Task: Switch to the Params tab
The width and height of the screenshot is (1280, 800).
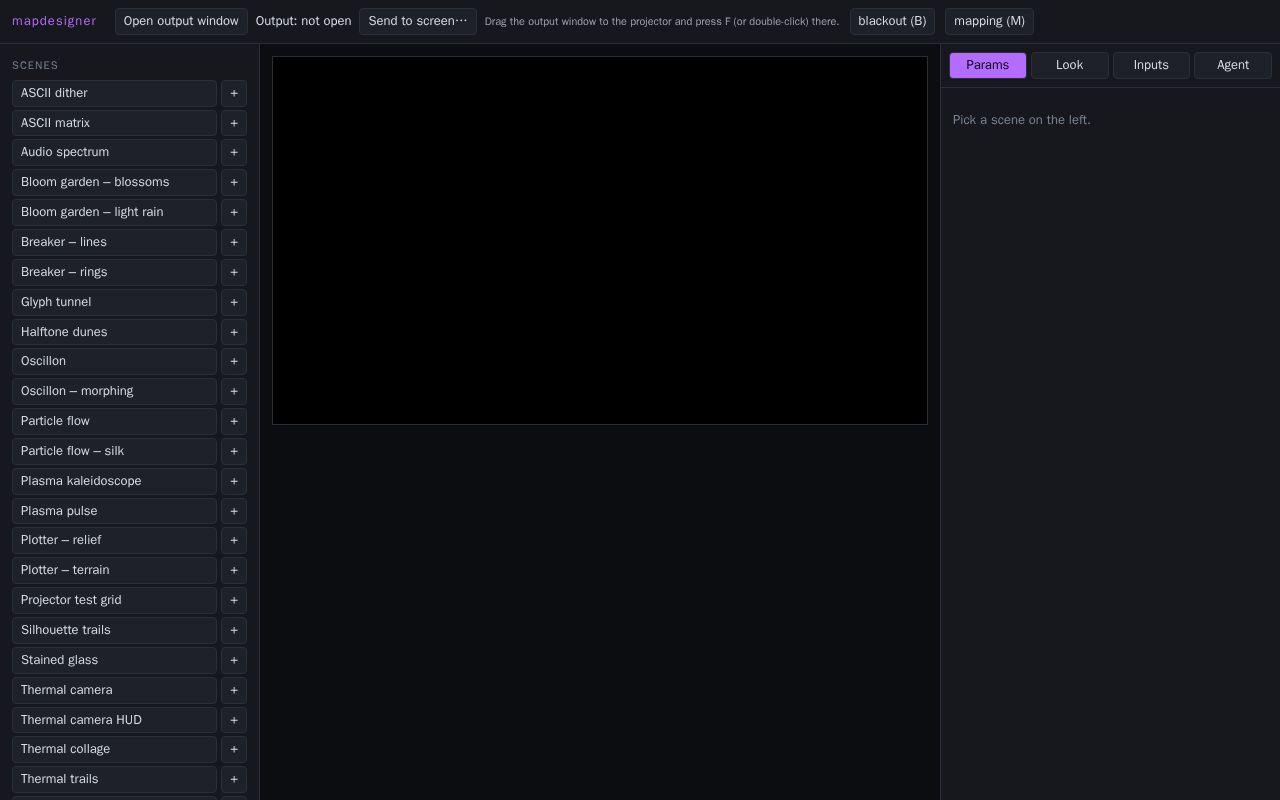Action: tap(988, 65)
